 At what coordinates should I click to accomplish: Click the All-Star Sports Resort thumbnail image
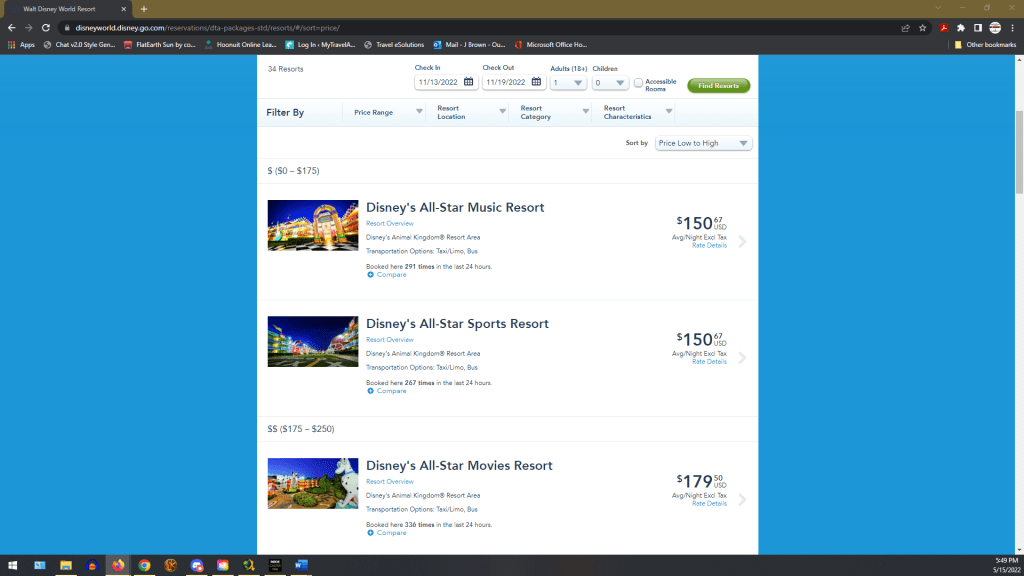tap(313, 342)
